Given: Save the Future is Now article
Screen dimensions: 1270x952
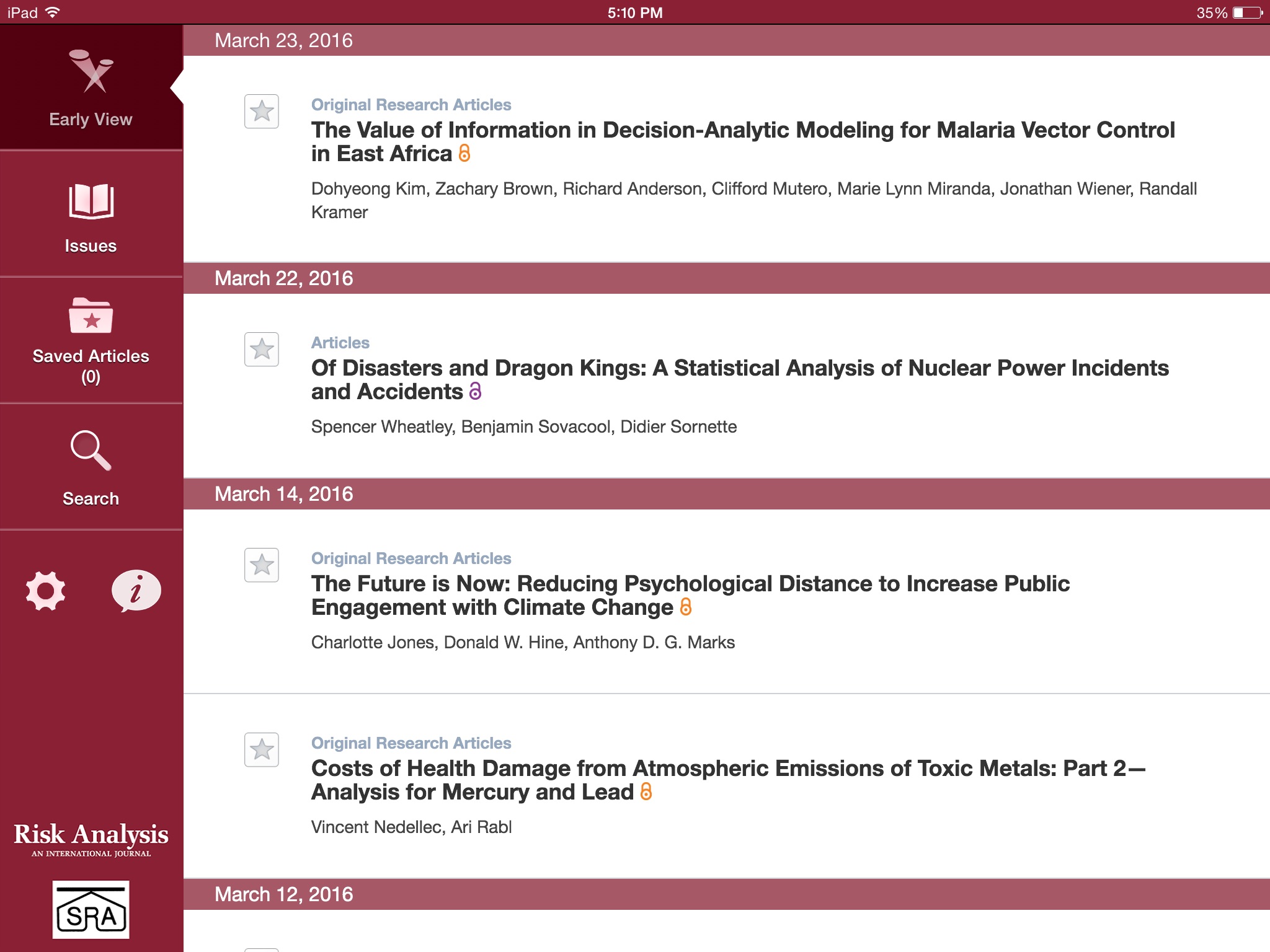Looking at the screenshot, I should [261, 565].
